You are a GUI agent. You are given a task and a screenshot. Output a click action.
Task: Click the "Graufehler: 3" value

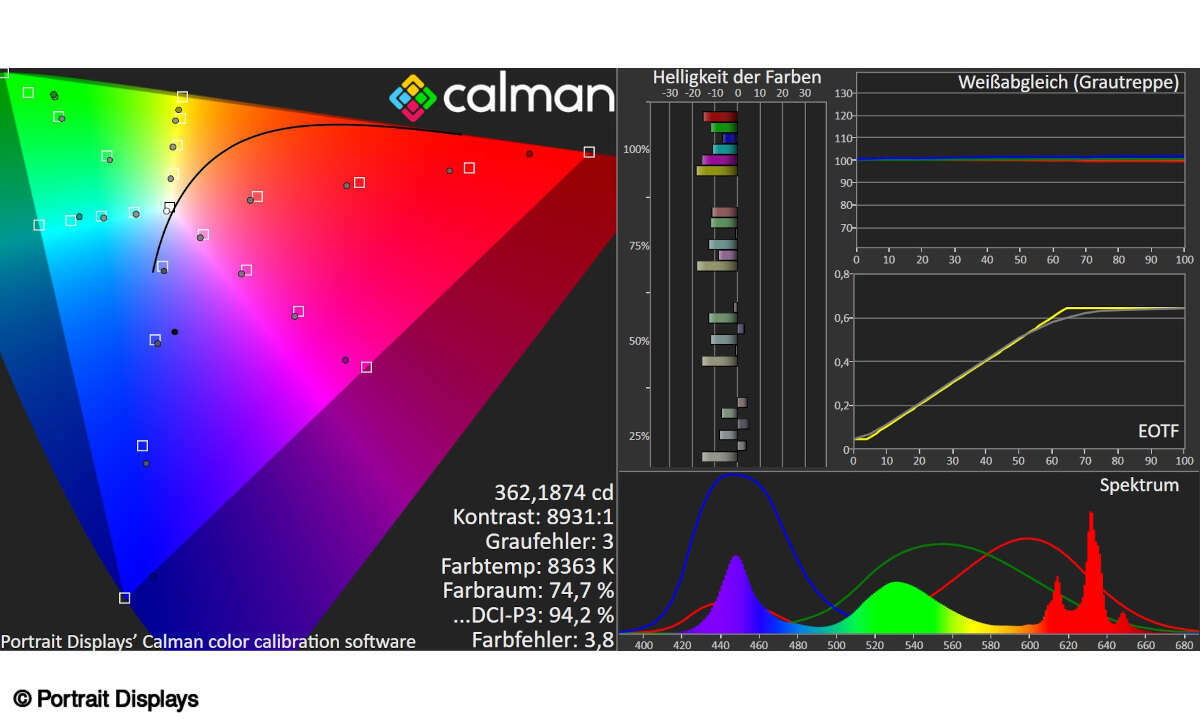pyautogui.click(x=549, y=542)
